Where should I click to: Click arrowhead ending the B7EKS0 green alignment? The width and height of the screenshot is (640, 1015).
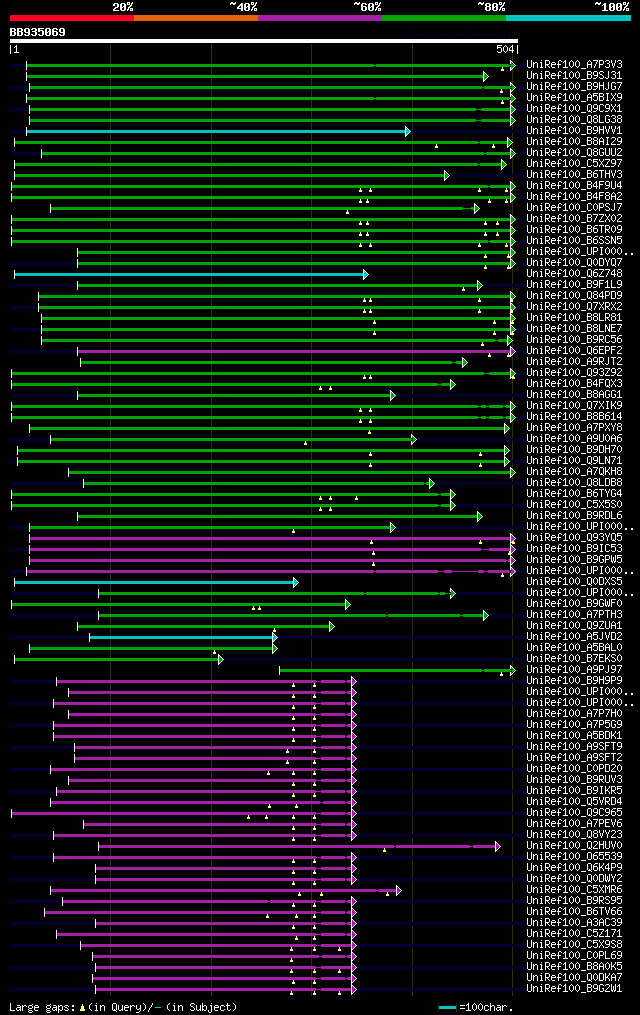221,660
